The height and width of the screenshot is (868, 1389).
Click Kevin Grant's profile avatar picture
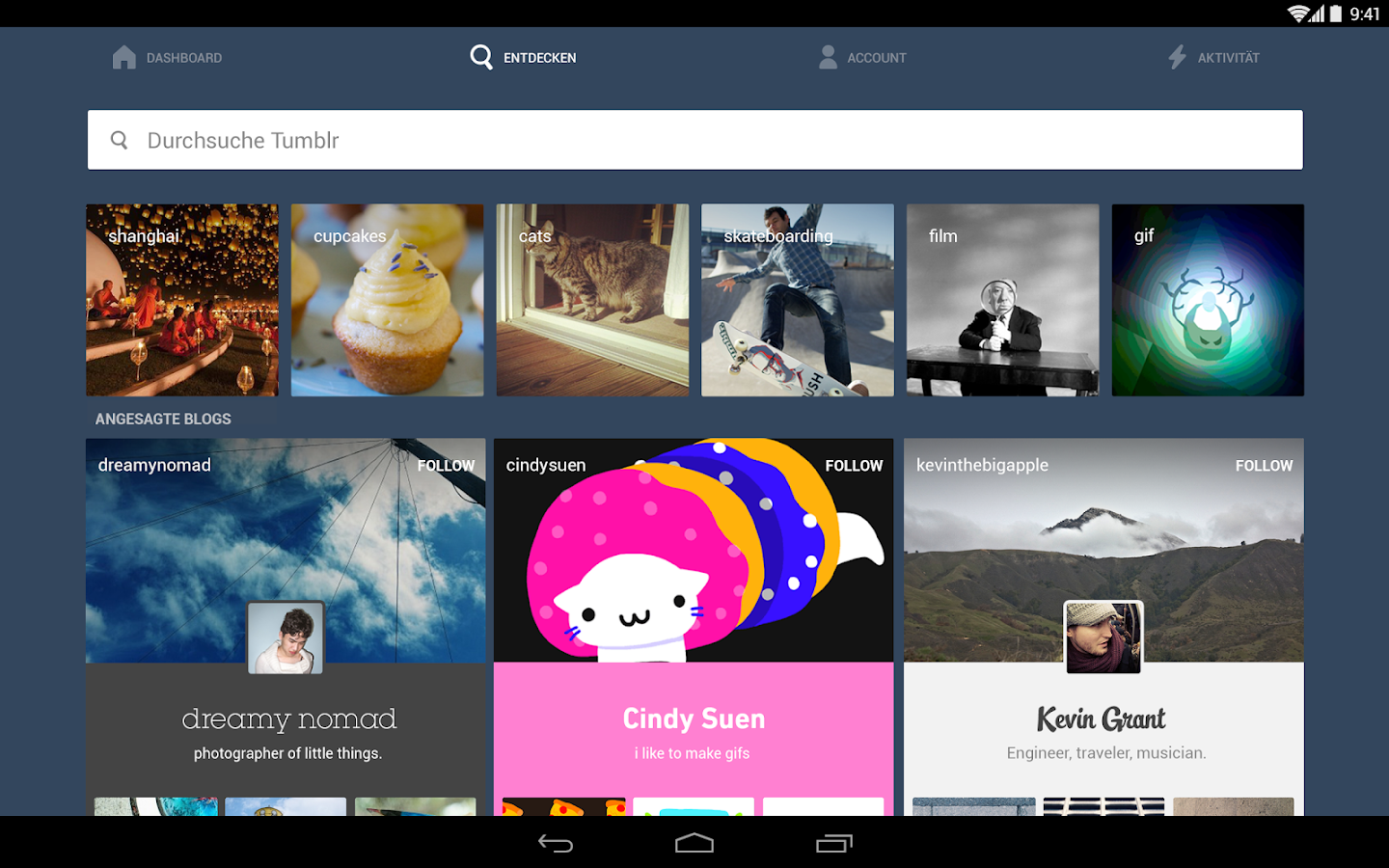click(1103, 637)
